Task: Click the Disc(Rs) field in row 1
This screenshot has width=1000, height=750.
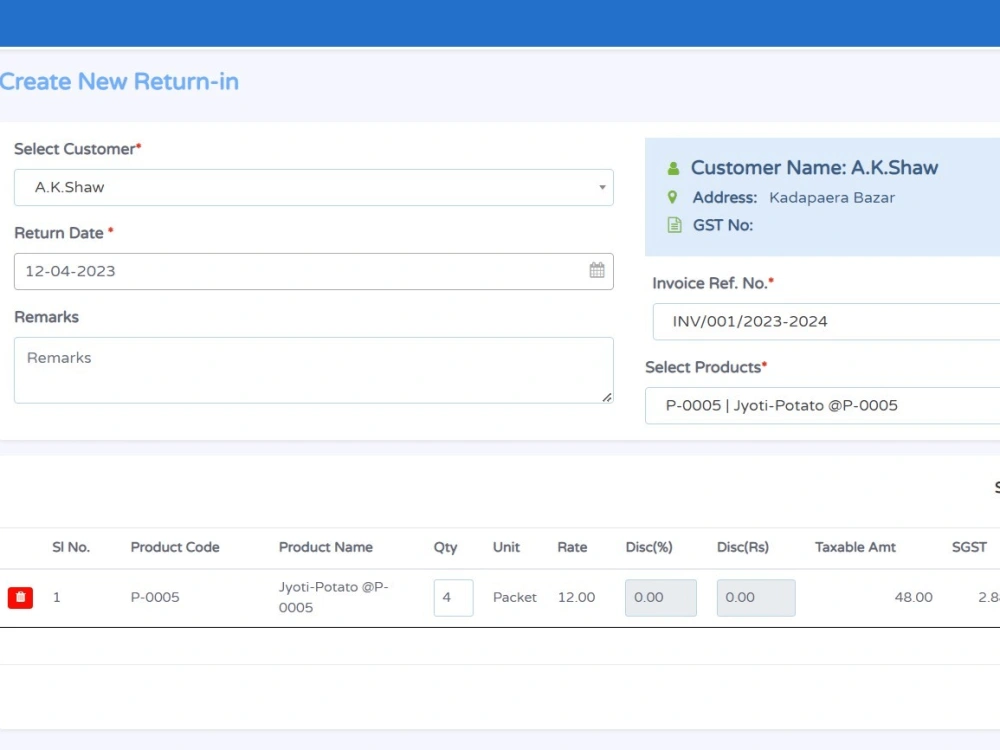Action: click(756, 598)
